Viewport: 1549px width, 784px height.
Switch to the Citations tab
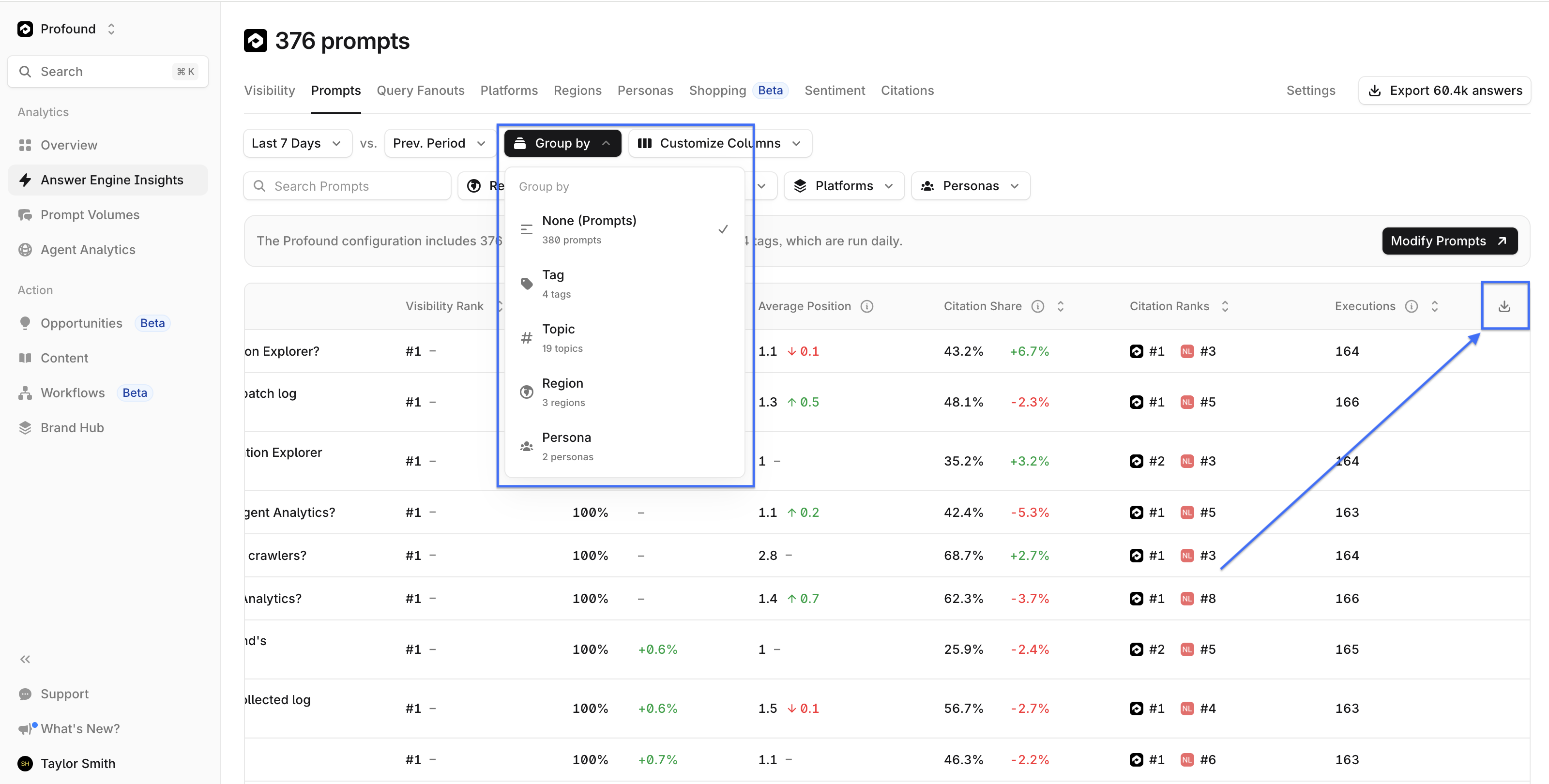point(907,90)
